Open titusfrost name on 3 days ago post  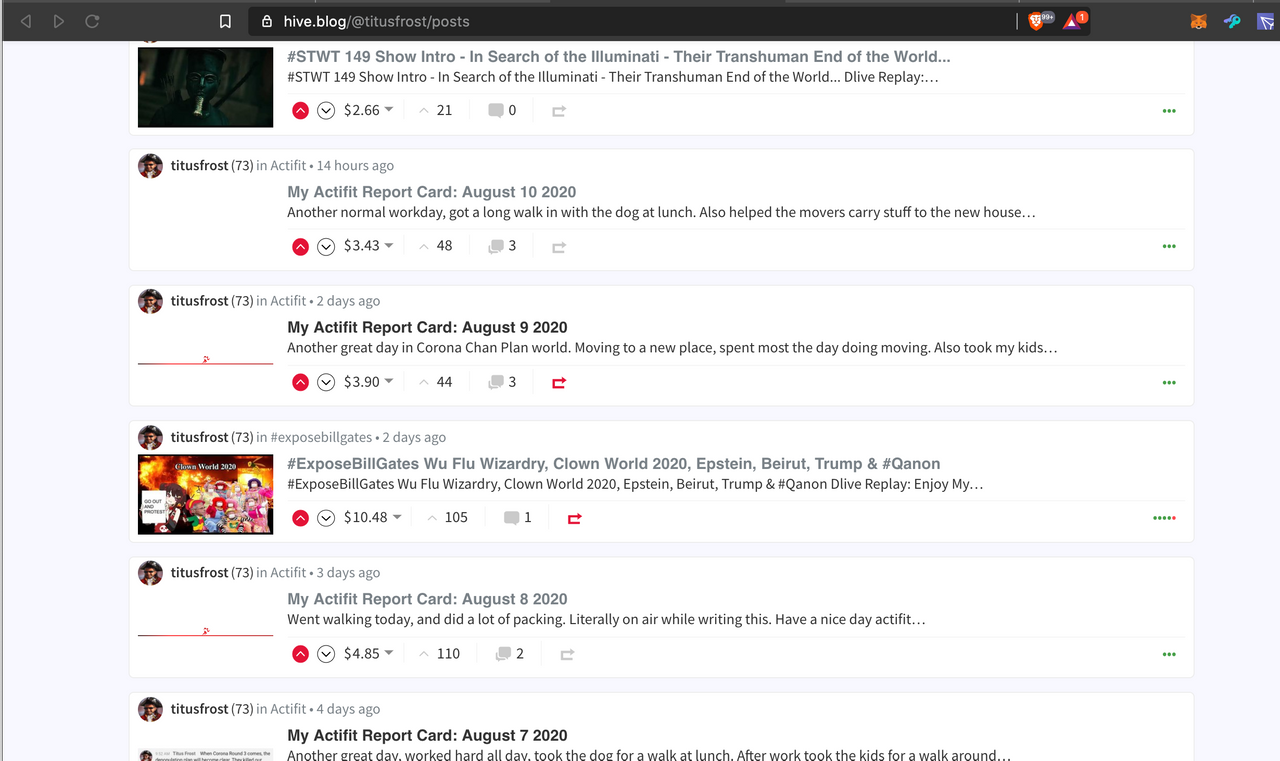(199, 573)
